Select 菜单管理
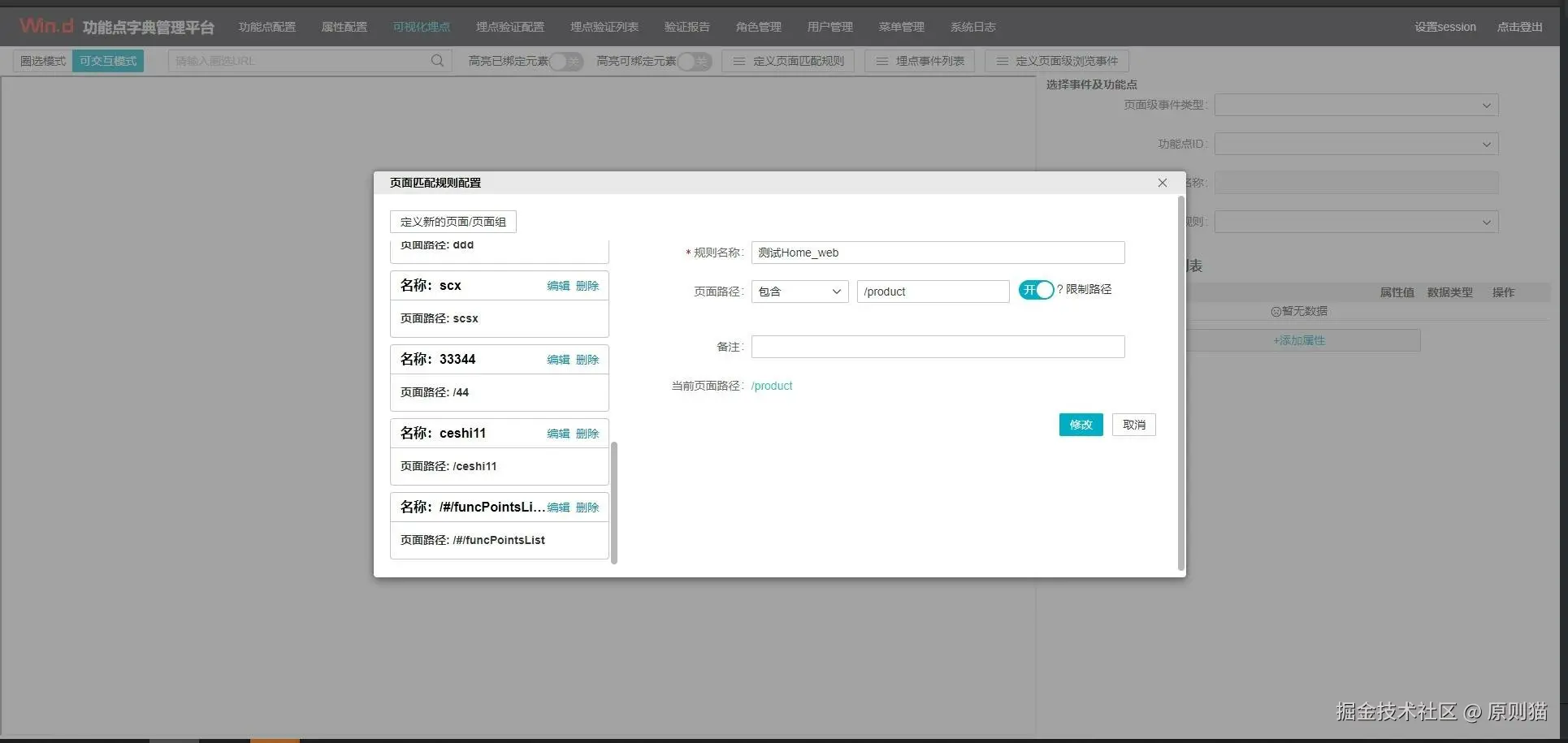 [x=902, y=27]
